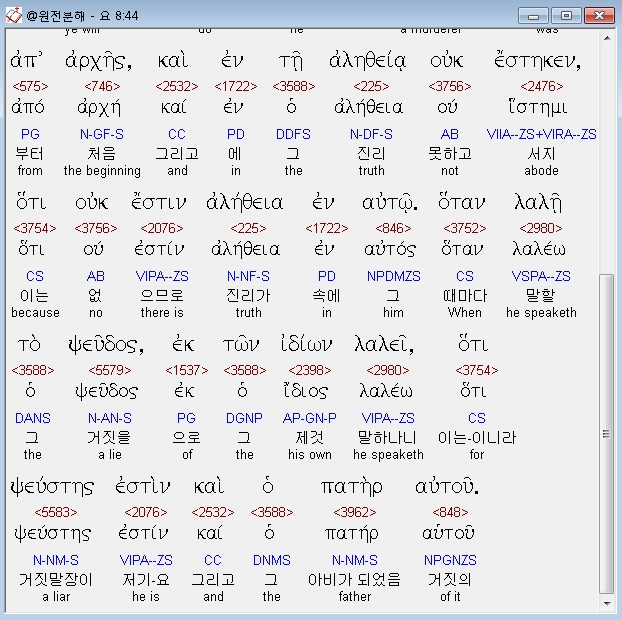This screenshot has width=622, height=620.
Task: Click Strong's number <848>
Action: point(450,512)
